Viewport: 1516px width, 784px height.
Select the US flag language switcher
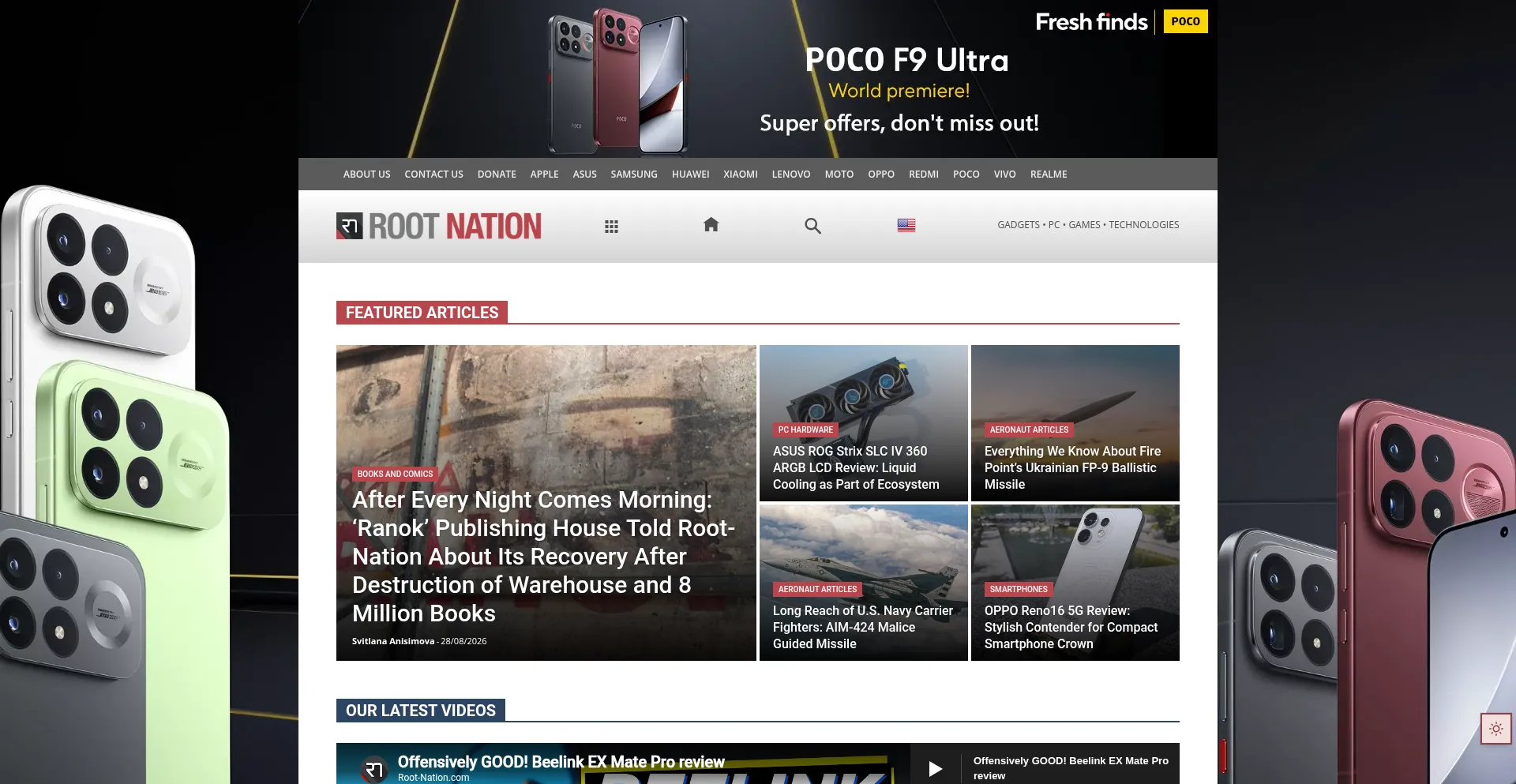pyautogui.click(x=906, y=225)
